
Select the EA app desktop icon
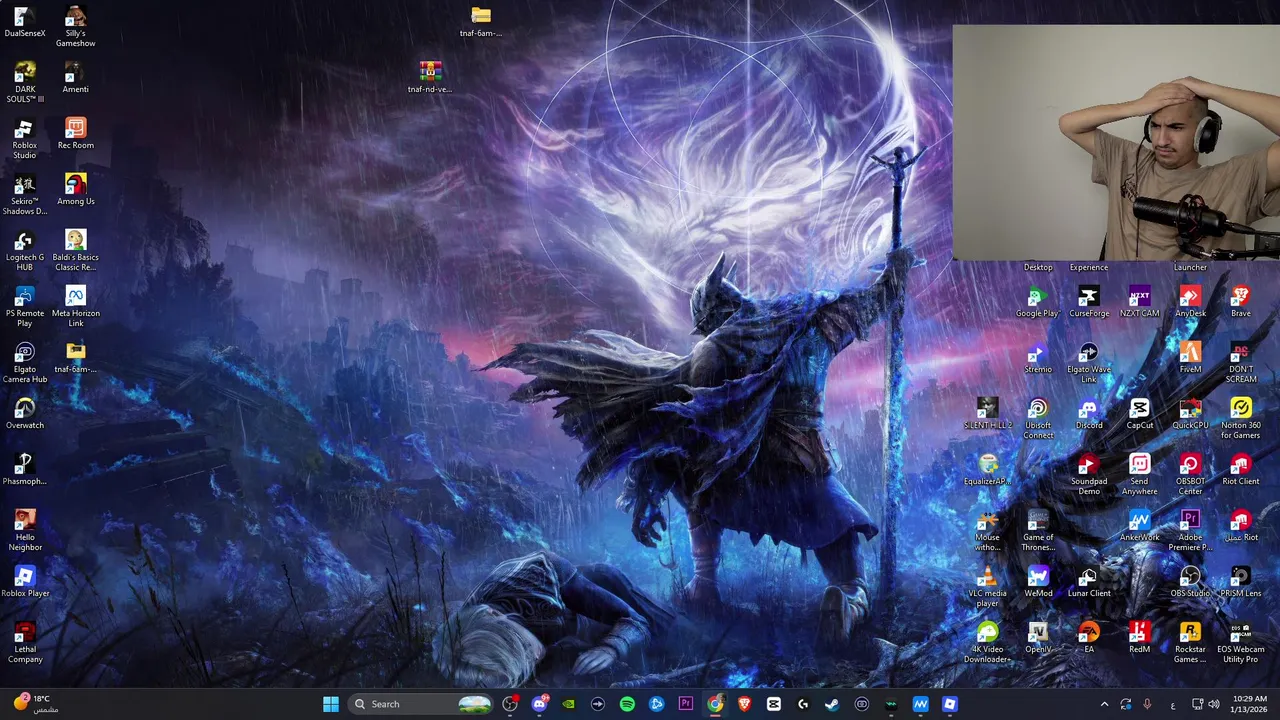point(1089,638)
